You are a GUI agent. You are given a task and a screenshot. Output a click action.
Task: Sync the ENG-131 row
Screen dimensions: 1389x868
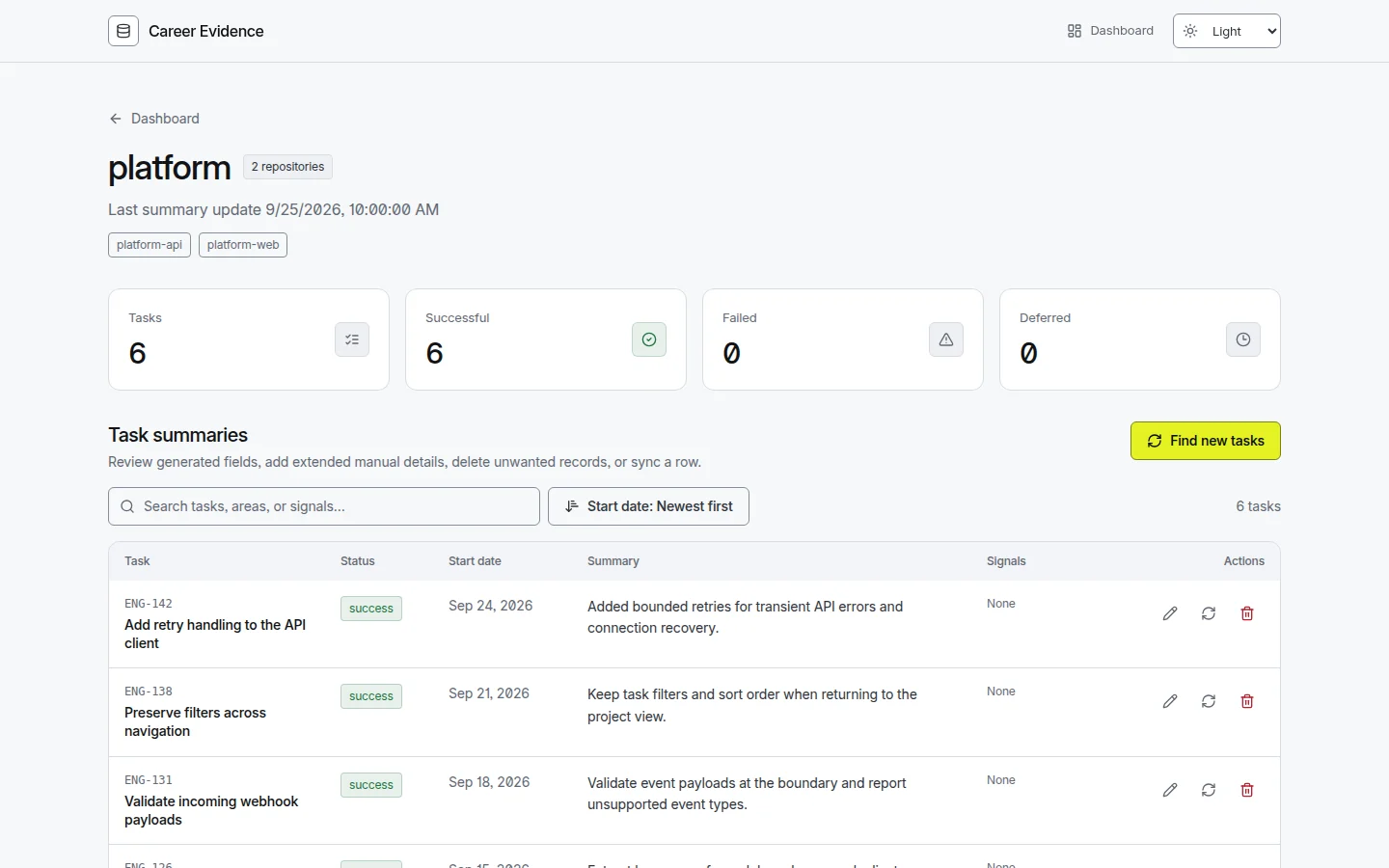[1209, 790]
